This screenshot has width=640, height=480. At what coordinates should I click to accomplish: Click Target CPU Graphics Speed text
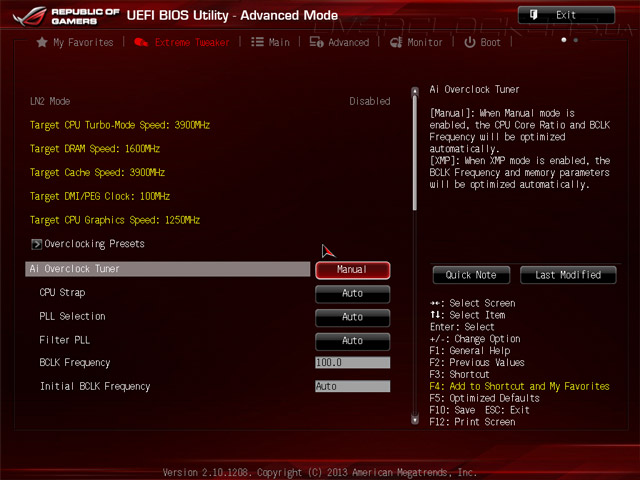(x=115, y=220)
